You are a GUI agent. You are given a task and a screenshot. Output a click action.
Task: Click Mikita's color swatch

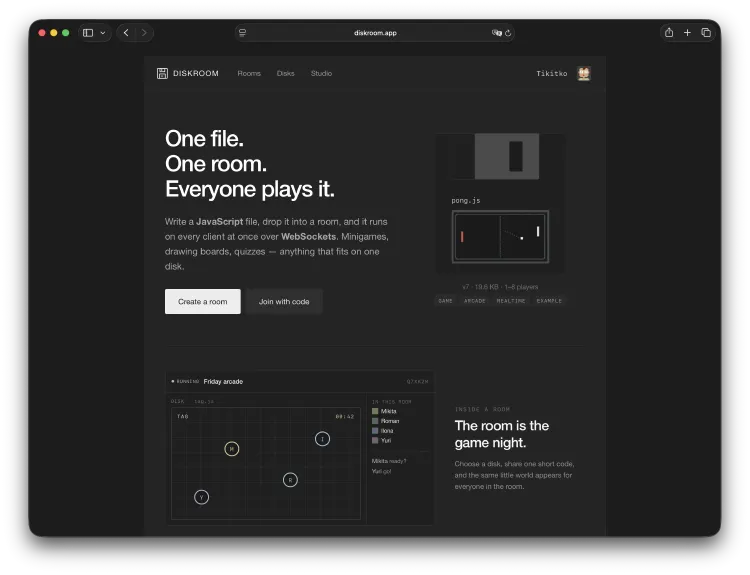pos(375,411)
